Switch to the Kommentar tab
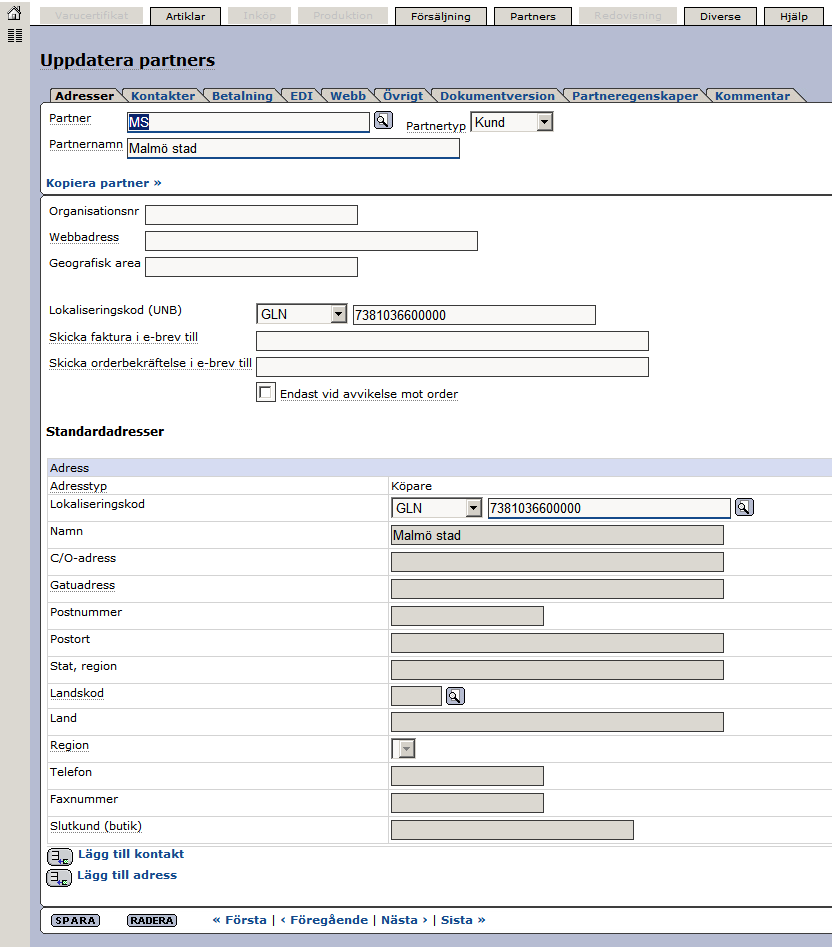This screenshot has width=832, height=947. [752, 95]
